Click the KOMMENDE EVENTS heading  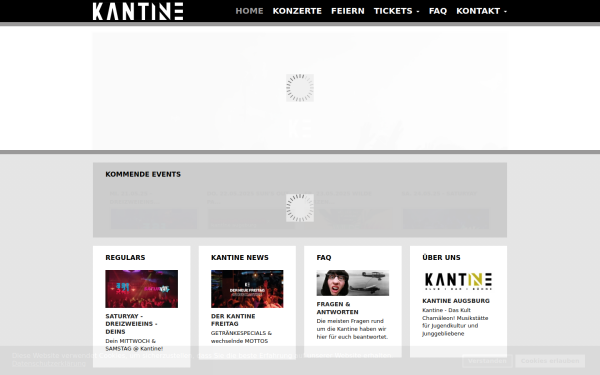pyautogui.click(x=143, y=174)
